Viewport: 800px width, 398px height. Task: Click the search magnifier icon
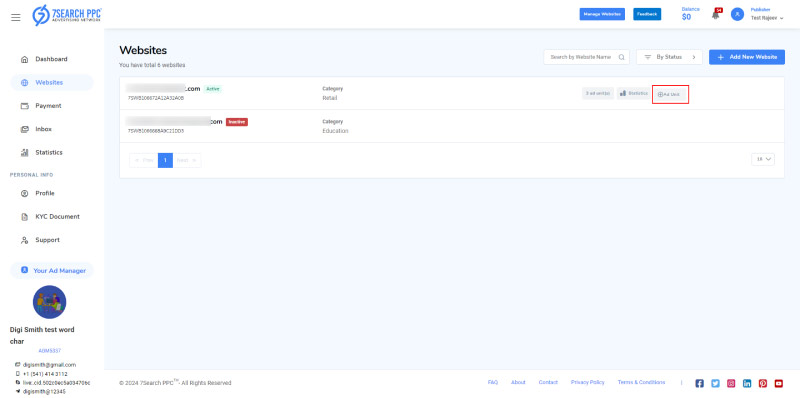621,57
